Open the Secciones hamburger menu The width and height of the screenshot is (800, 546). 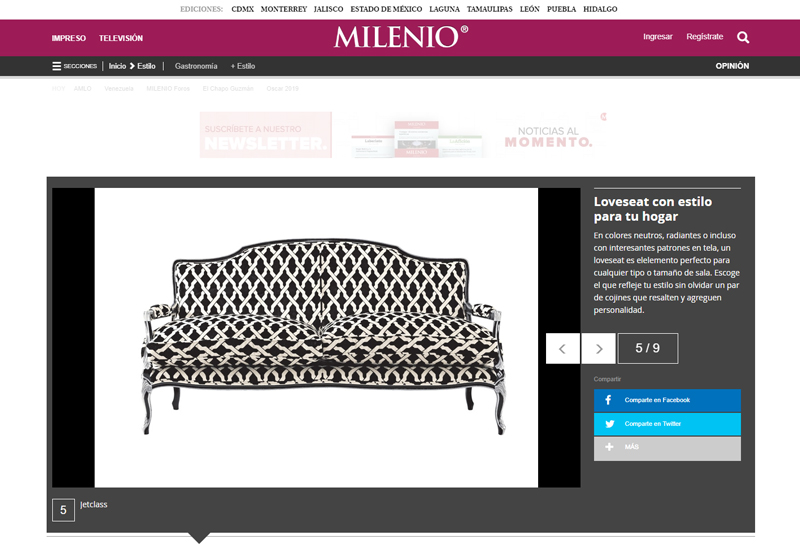[74, 66]
